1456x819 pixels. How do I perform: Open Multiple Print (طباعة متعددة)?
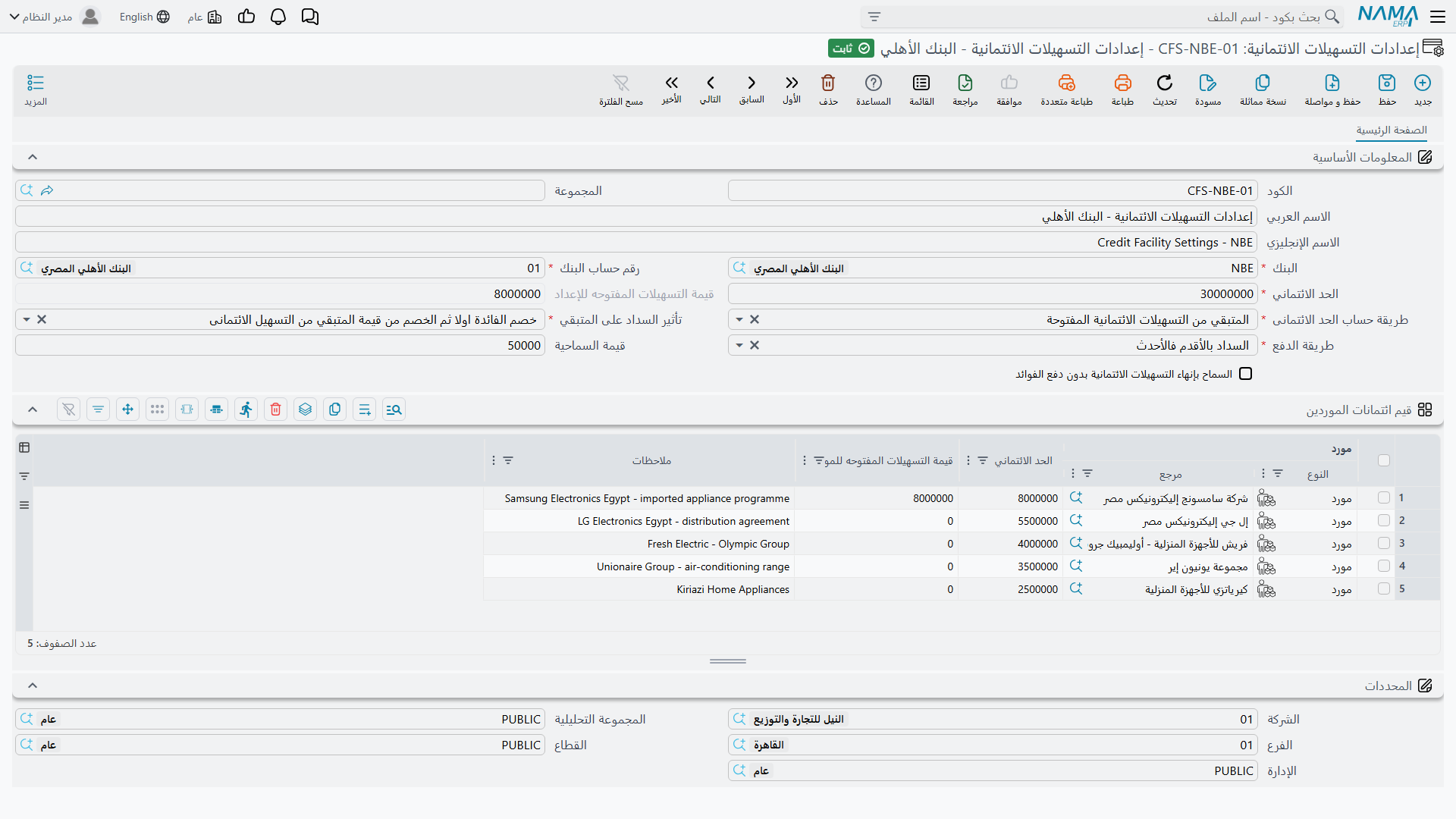[x=1066, y=89]
